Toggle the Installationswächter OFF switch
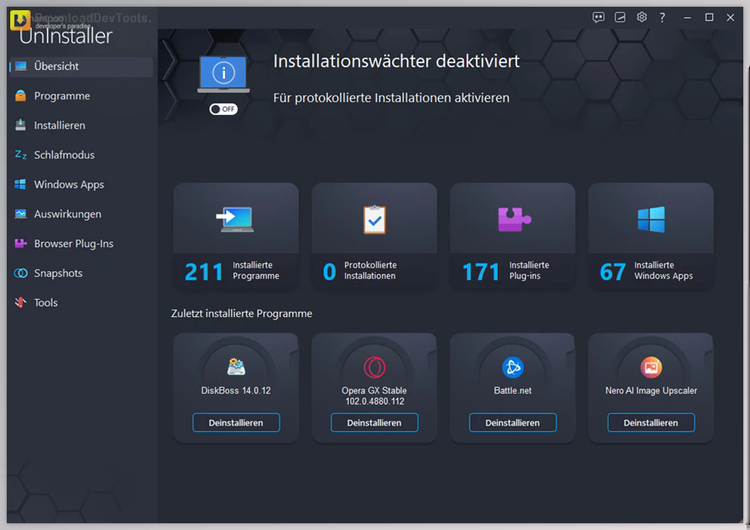This screenshot has height=530, width=750. (x=223, y=109)
